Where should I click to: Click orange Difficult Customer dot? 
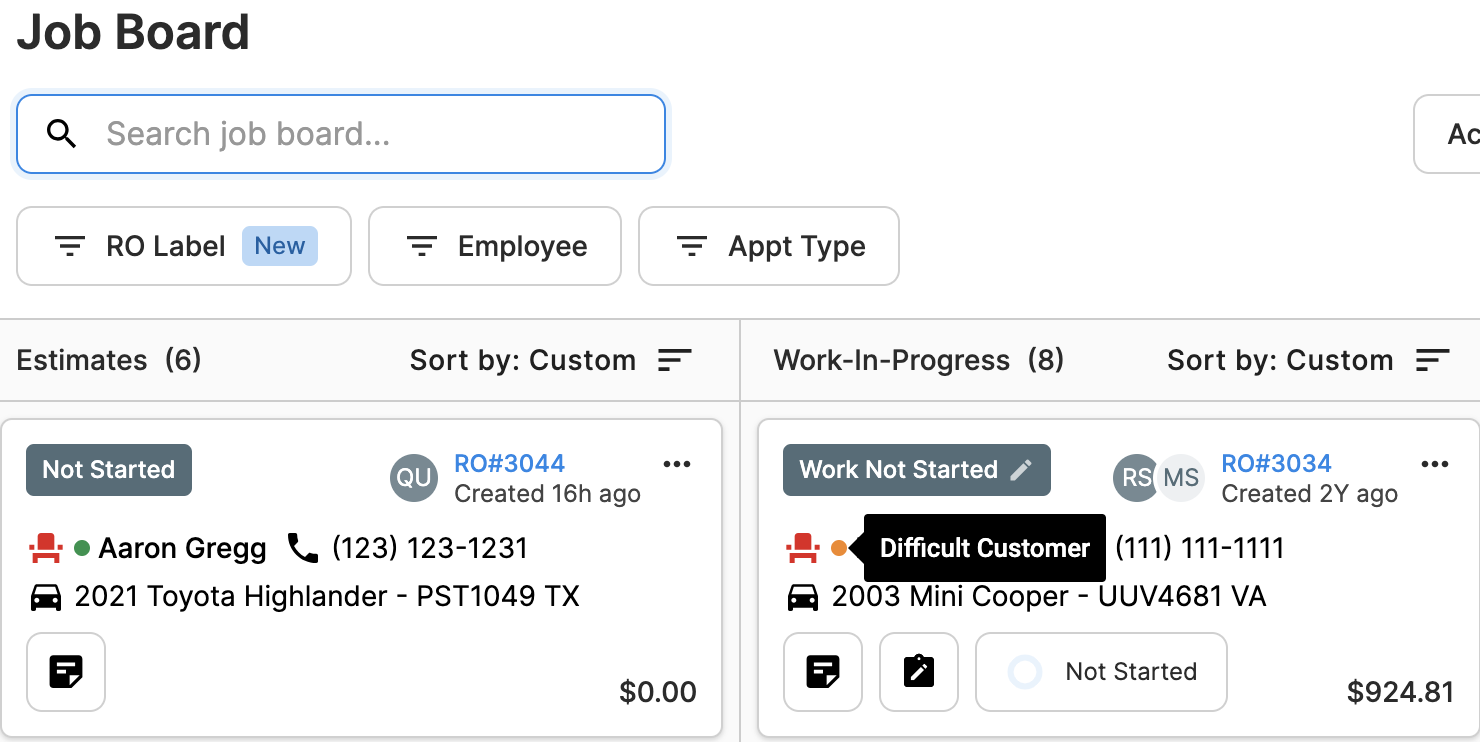click(x=839, y=548)
